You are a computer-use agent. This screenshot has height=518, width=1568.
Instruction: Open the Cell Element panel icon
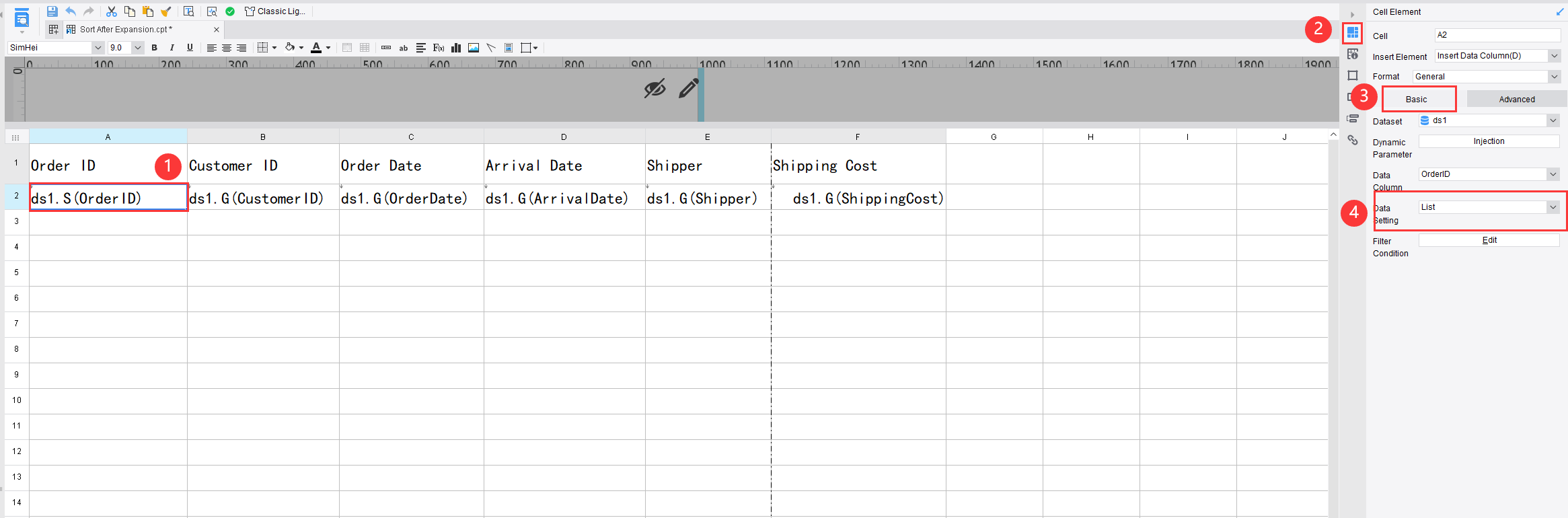pyautogui.click(x=1353, y=32)
